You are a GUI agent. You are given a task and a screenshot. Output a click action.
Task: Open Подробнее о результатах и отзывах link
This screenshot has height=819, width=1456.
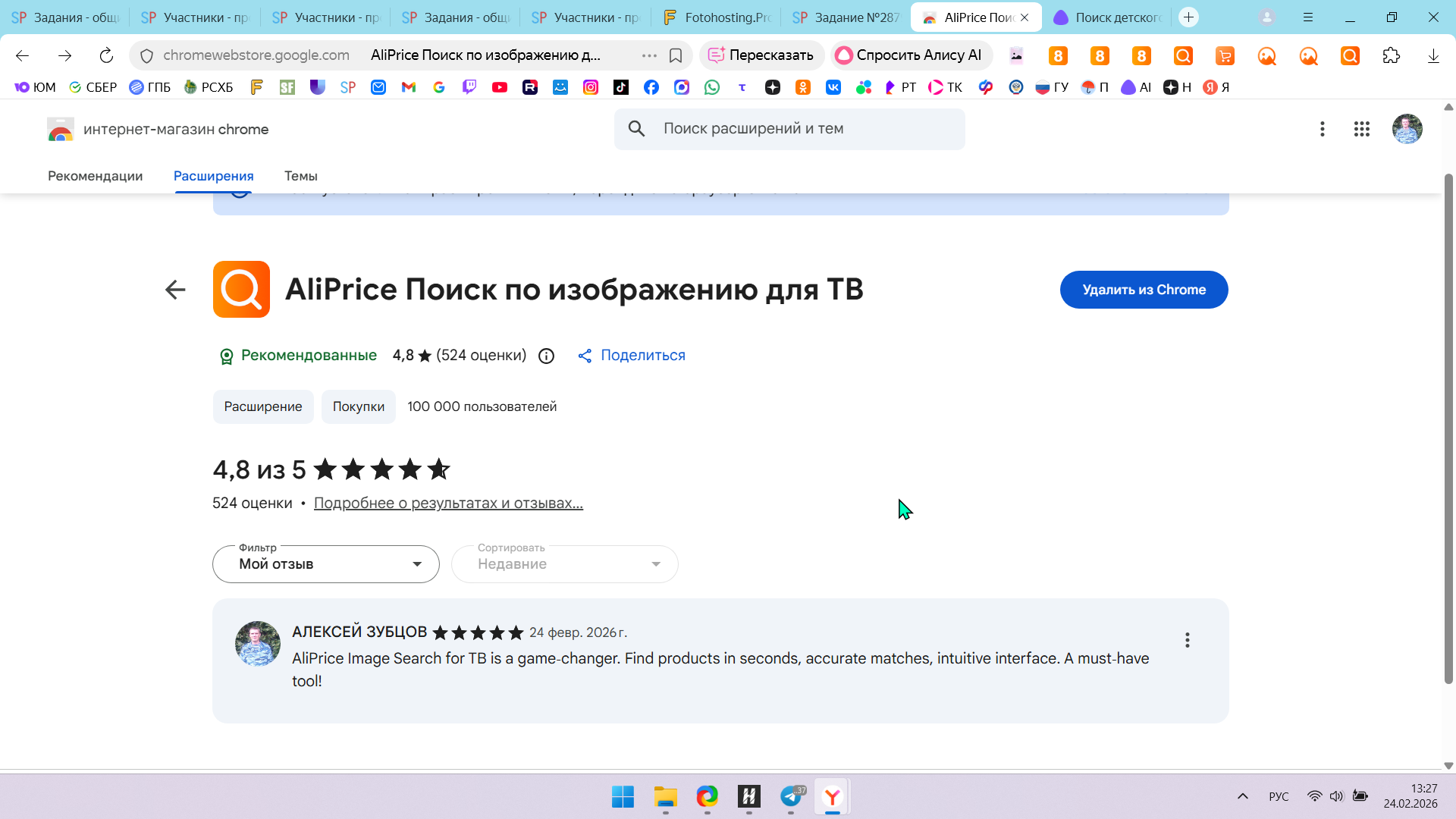coord(448,504)
